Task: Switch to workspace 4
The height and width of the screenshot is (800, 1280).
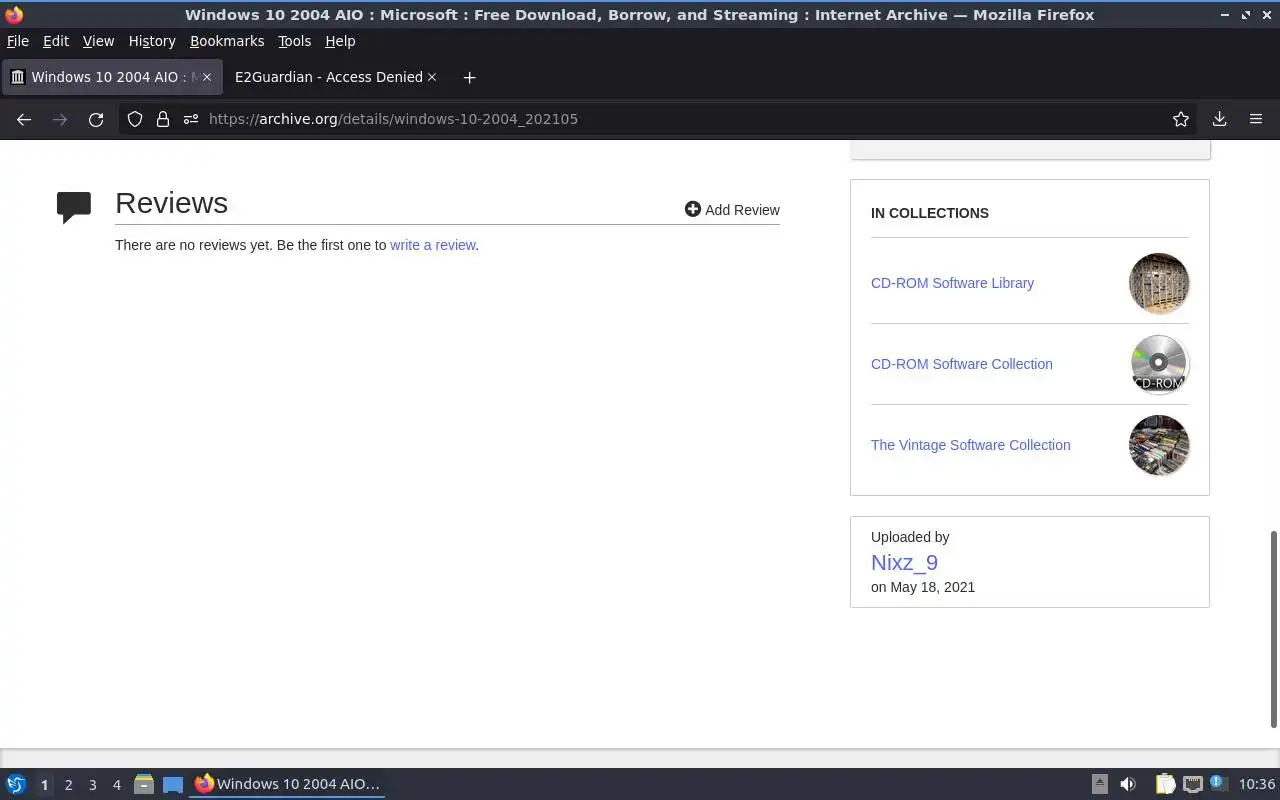Action: (x=116, y=785)
